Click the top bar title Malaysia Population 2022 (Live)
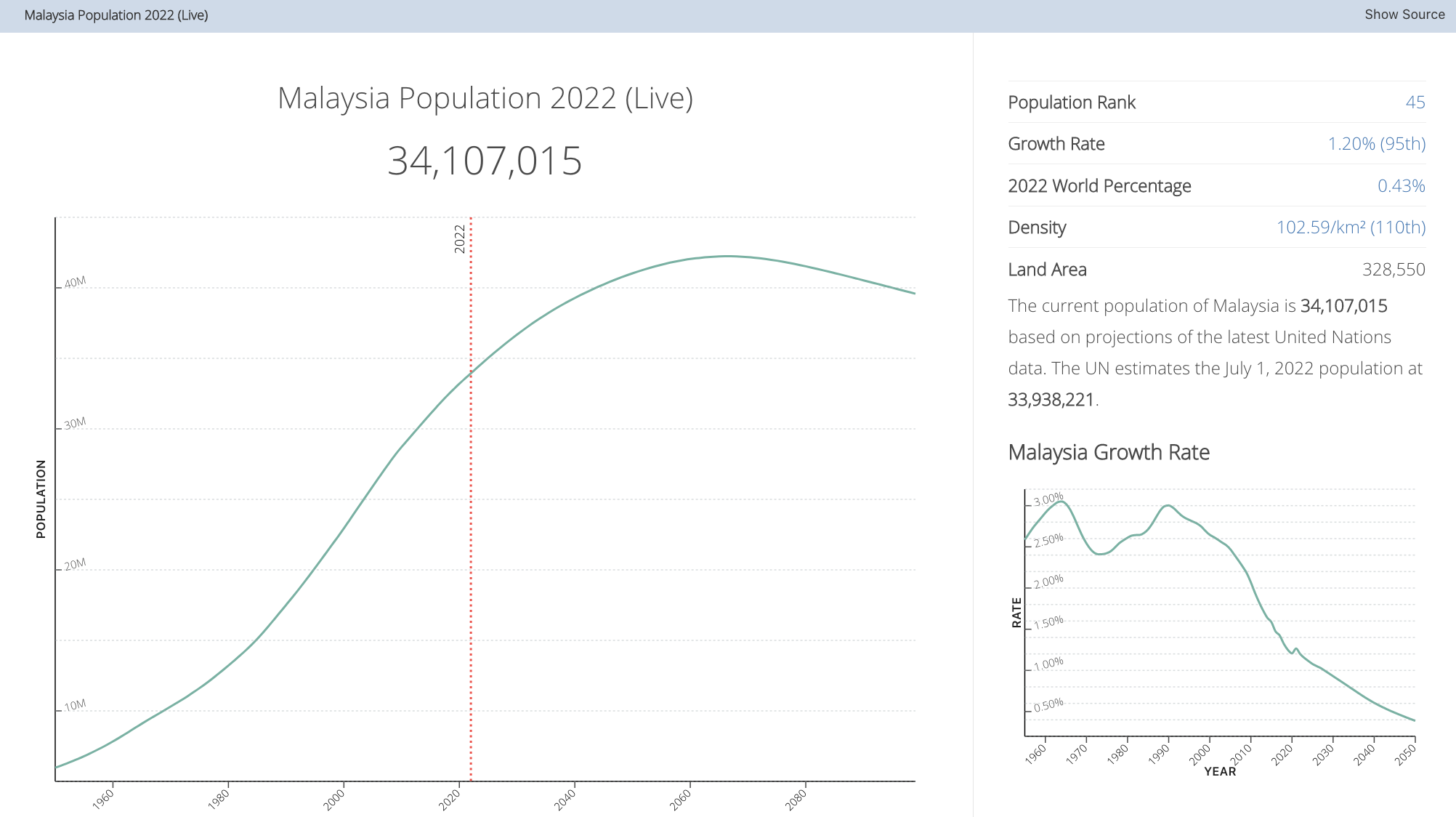Screen dimensions: 1456x817 116,15
